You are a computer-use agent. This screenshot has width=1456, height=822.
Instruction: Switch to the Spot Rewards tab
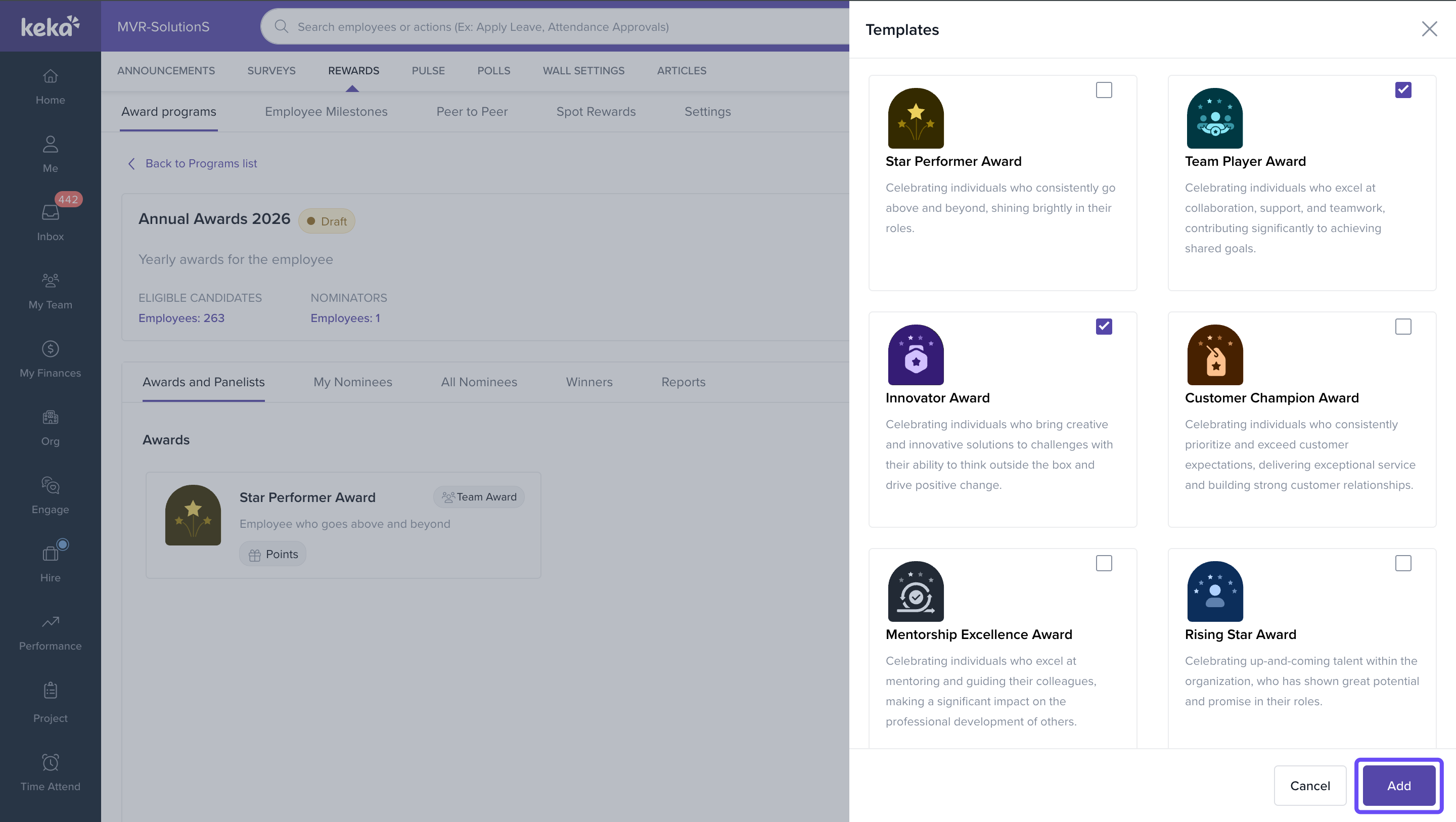596,111
